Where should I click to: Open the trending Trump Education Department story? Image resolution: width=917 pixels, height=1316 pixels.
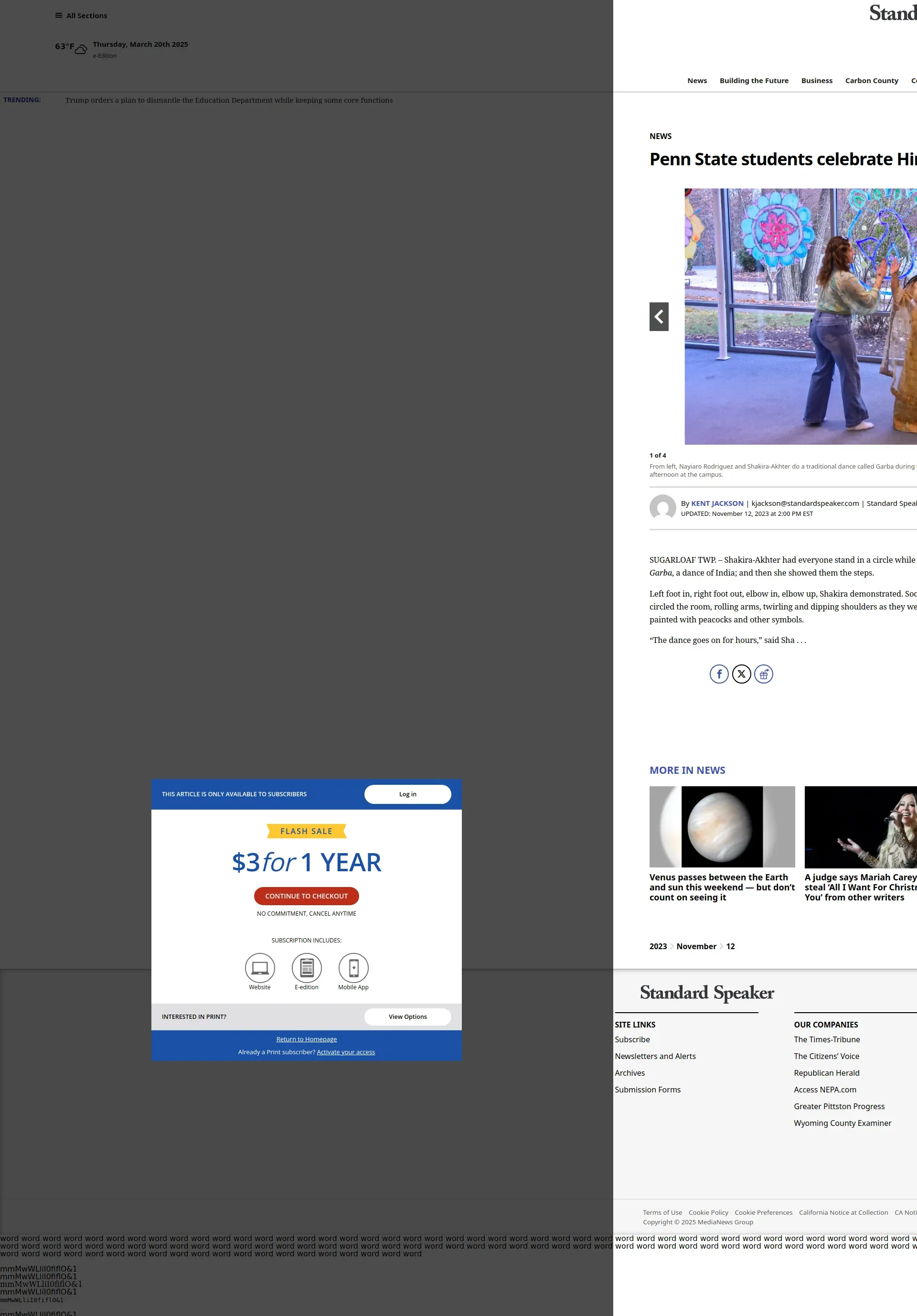click(229, 100)
